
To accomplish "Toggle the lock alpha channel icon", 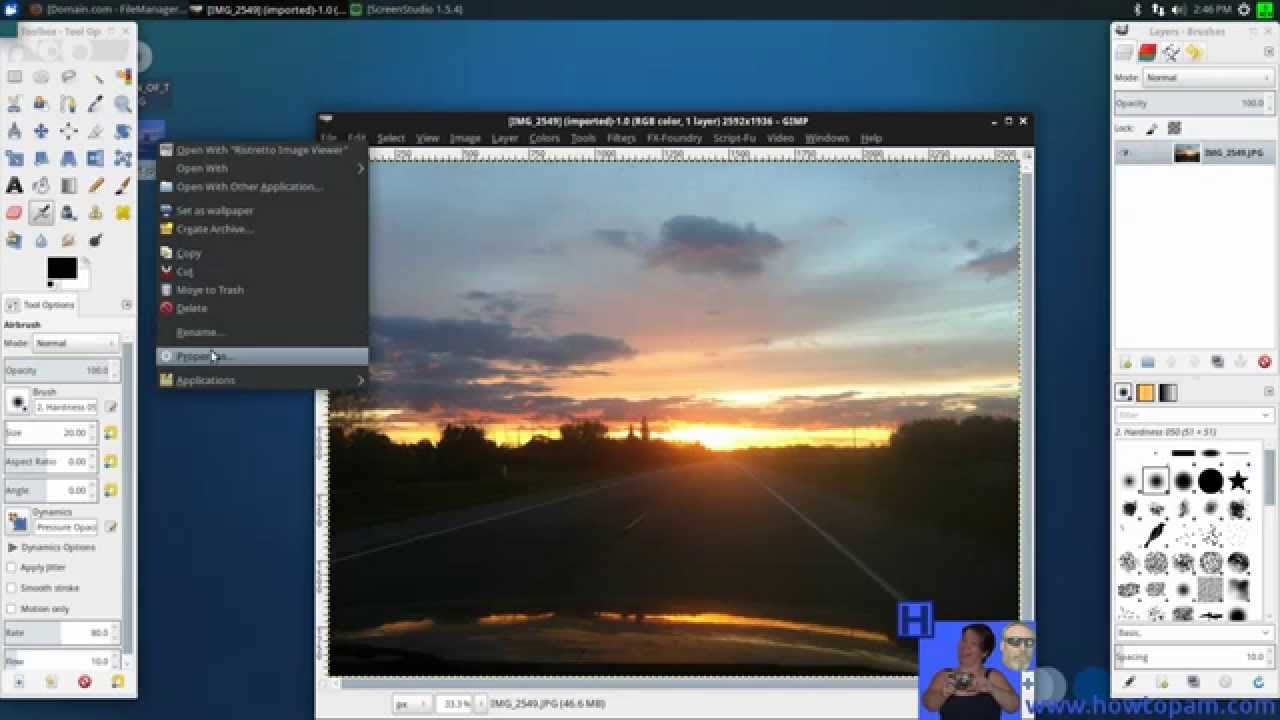I will (x=1174, y=128).
